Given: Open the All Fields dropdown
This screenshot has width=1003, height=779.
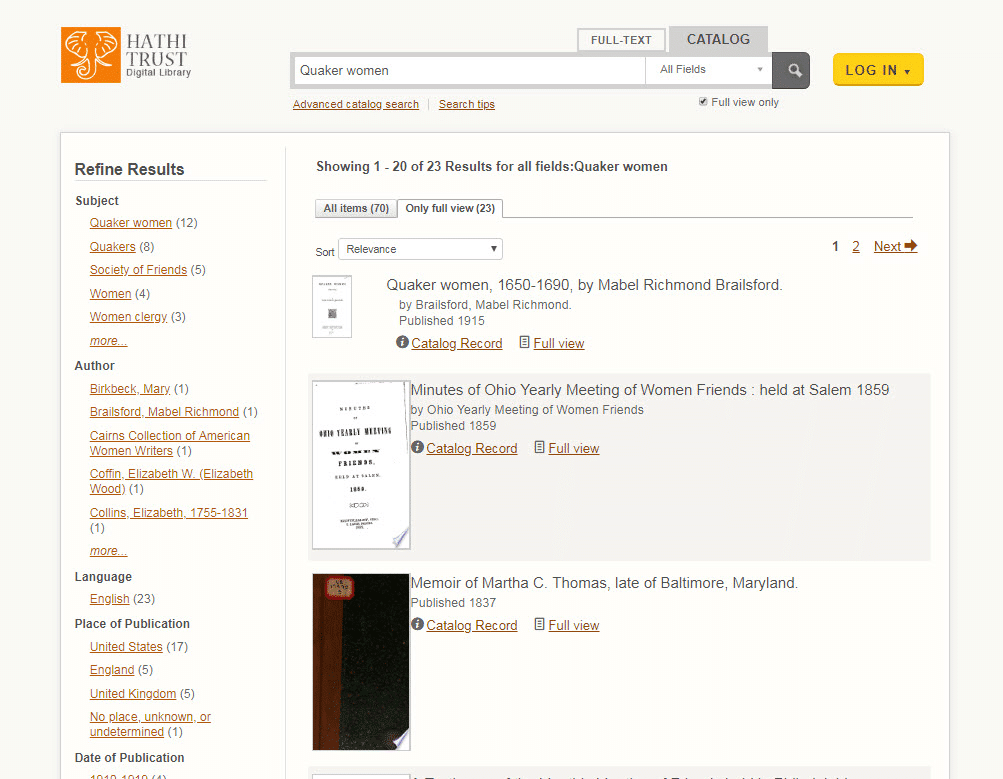Looking at the screenshot, I should tap(709, 70).
